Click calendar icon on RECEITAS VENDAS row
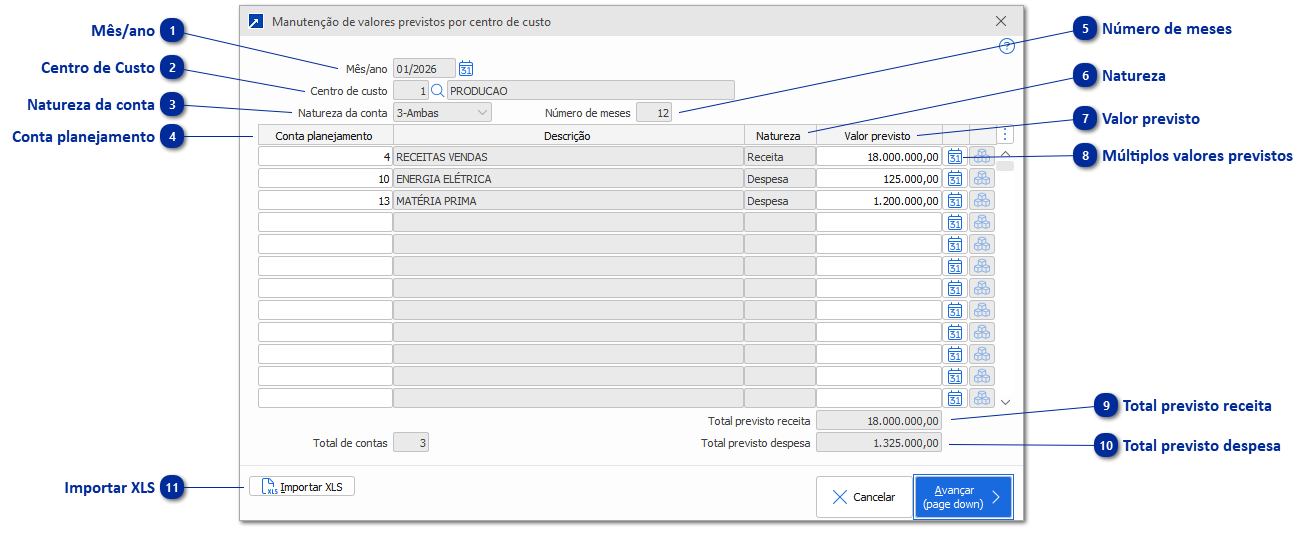This screenshot has width=1309, height=537. (955, 157)
